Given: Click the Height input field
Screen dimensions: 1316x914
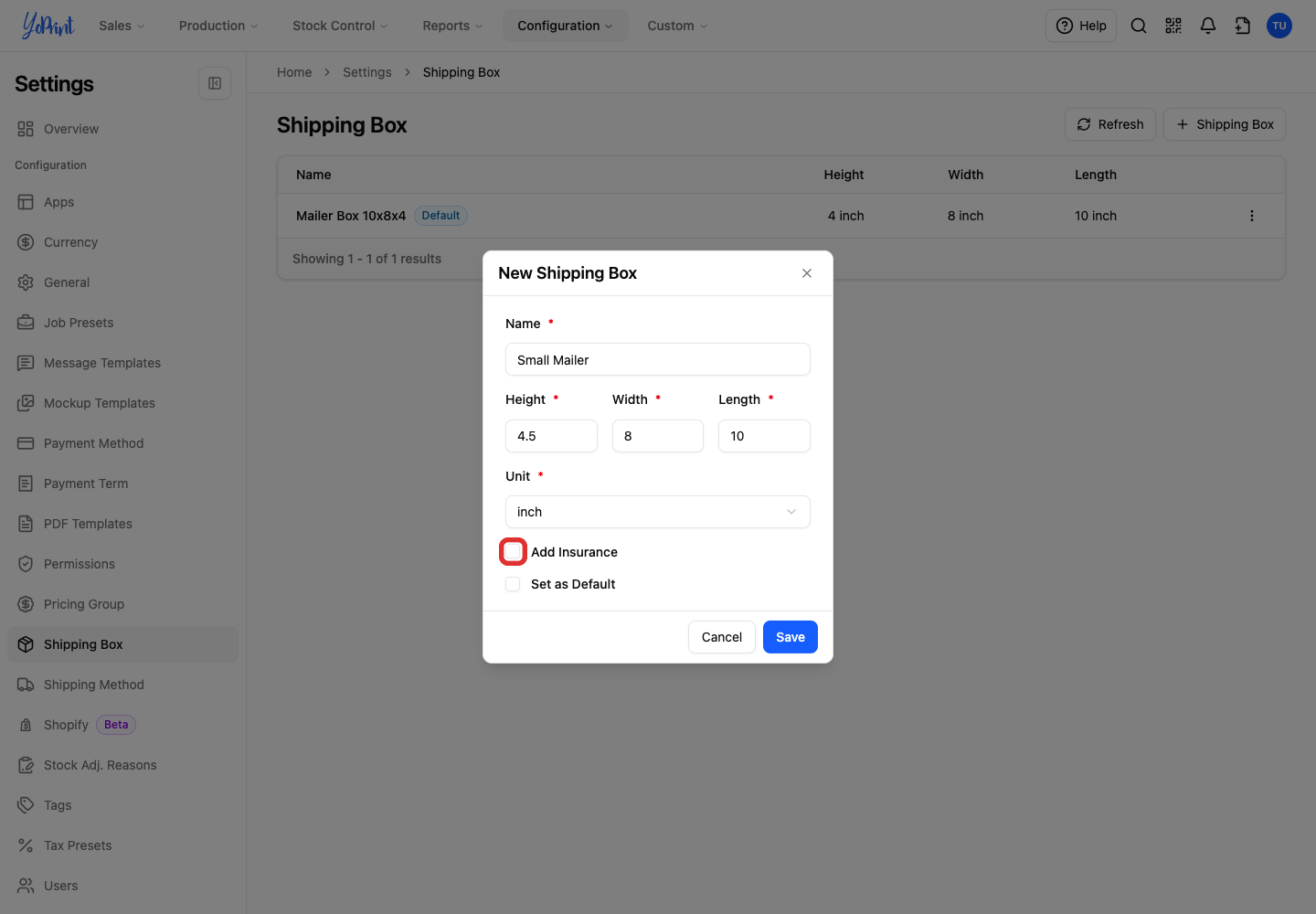Looking at the screenshot, I should coord(551,436).
